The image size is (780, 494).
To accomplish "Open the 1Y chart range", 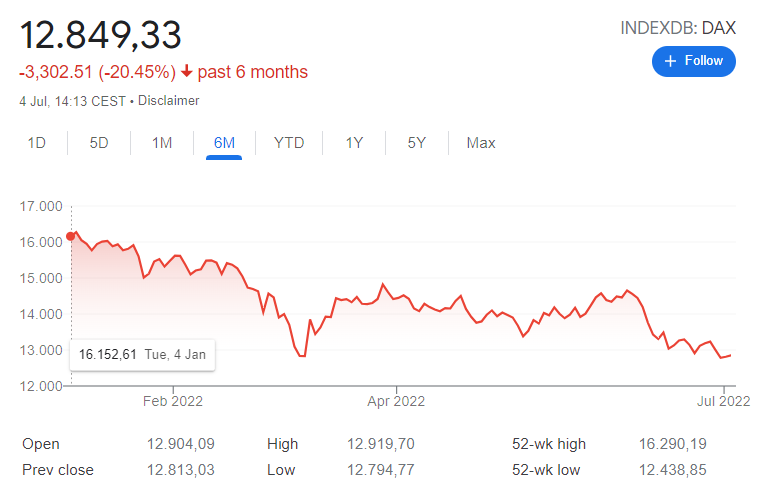I will 354,143.
